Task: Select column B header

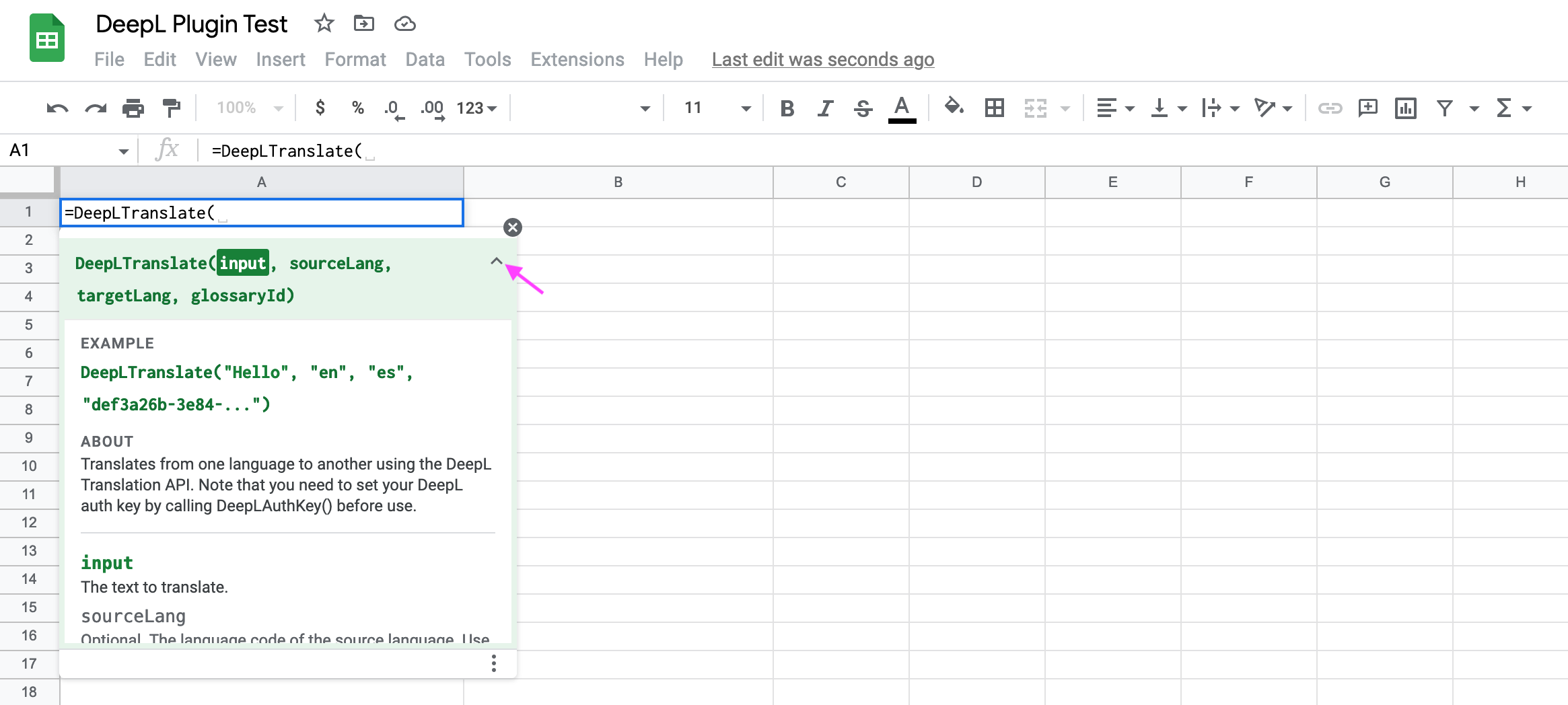Action: [618, 182]
